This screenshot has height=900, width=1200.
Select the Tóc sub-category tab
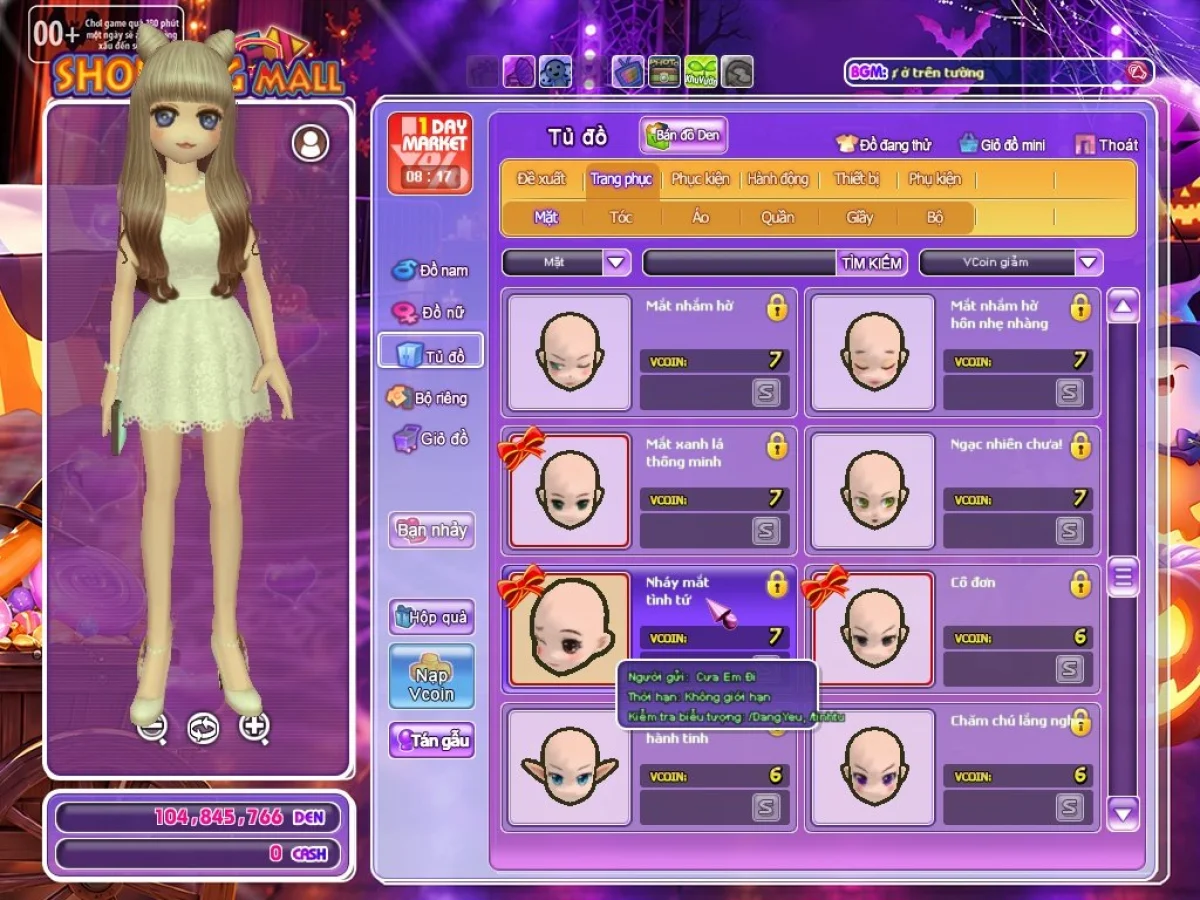[621, 217]
